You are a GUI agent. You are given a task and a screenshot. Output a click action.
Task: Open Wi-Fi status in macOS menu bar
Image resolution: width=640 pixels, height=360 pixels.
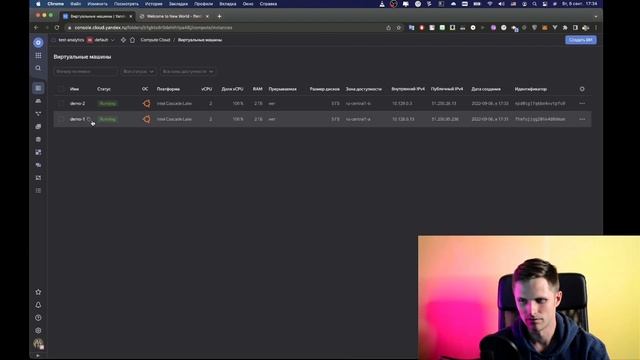pyautogui.click(x=490, y=4)
